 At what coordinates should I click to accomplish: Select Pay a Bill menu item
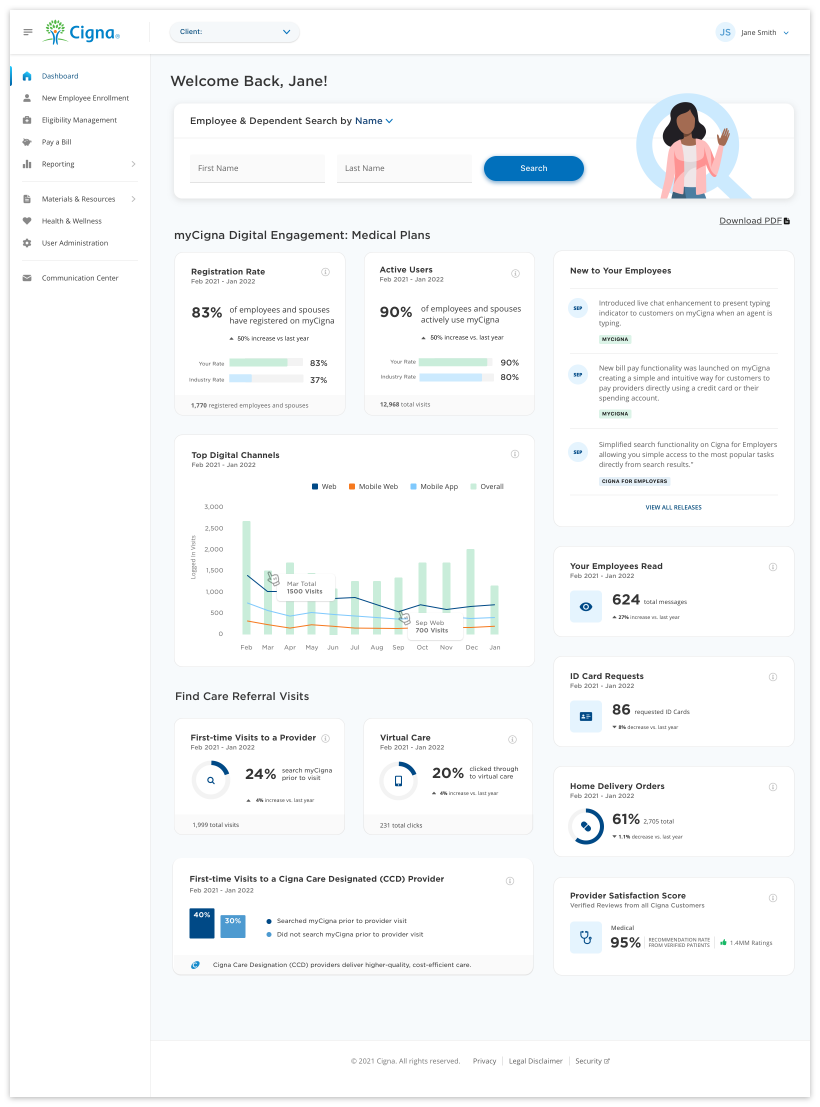coord(57,142)
